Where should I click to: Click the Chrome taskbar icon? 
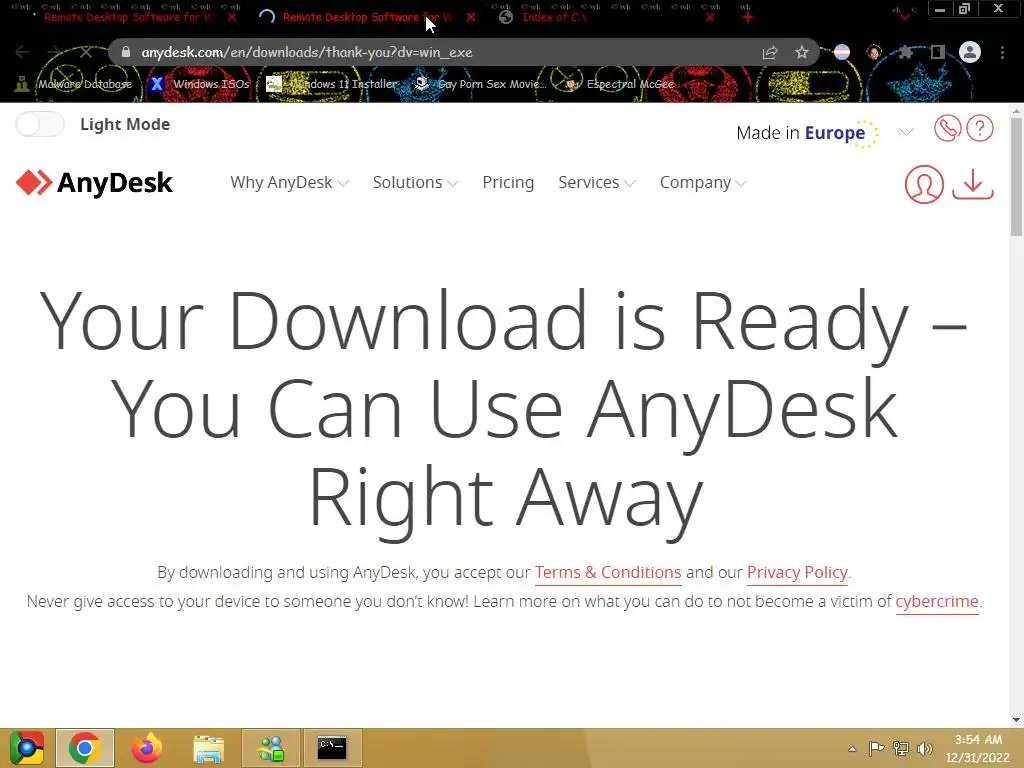85,748
